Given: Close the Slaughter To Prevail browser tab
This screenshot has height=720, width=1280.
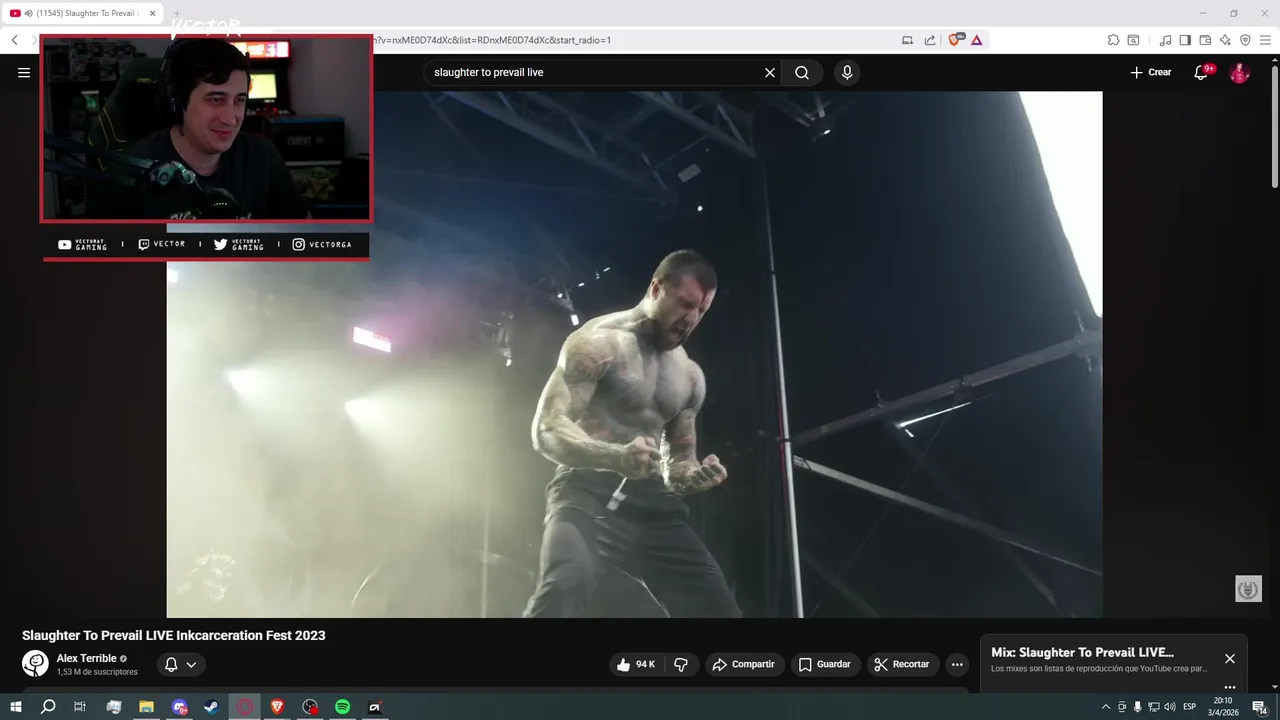Looking at the screenshot, I should tap(153, 13).
